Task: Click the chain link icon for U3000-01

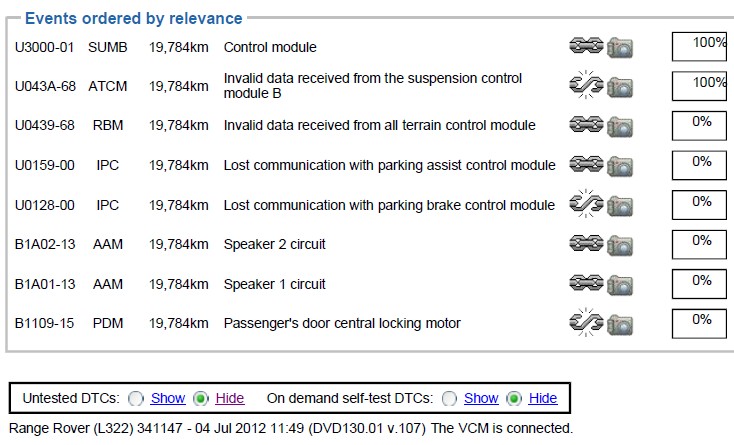Action: coord(586,46)
